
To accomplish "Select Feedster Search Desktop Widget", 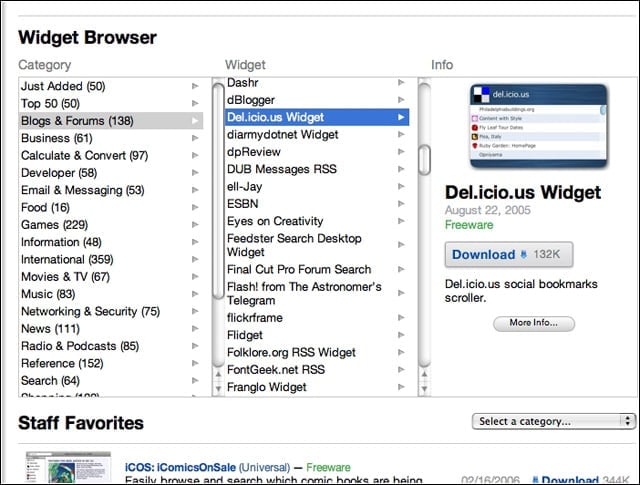I will [317, 245].
